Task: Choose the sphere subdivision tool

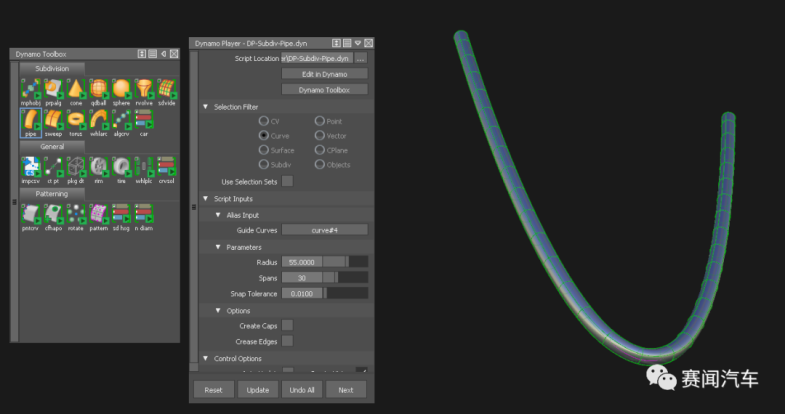Action: point(122,89)
